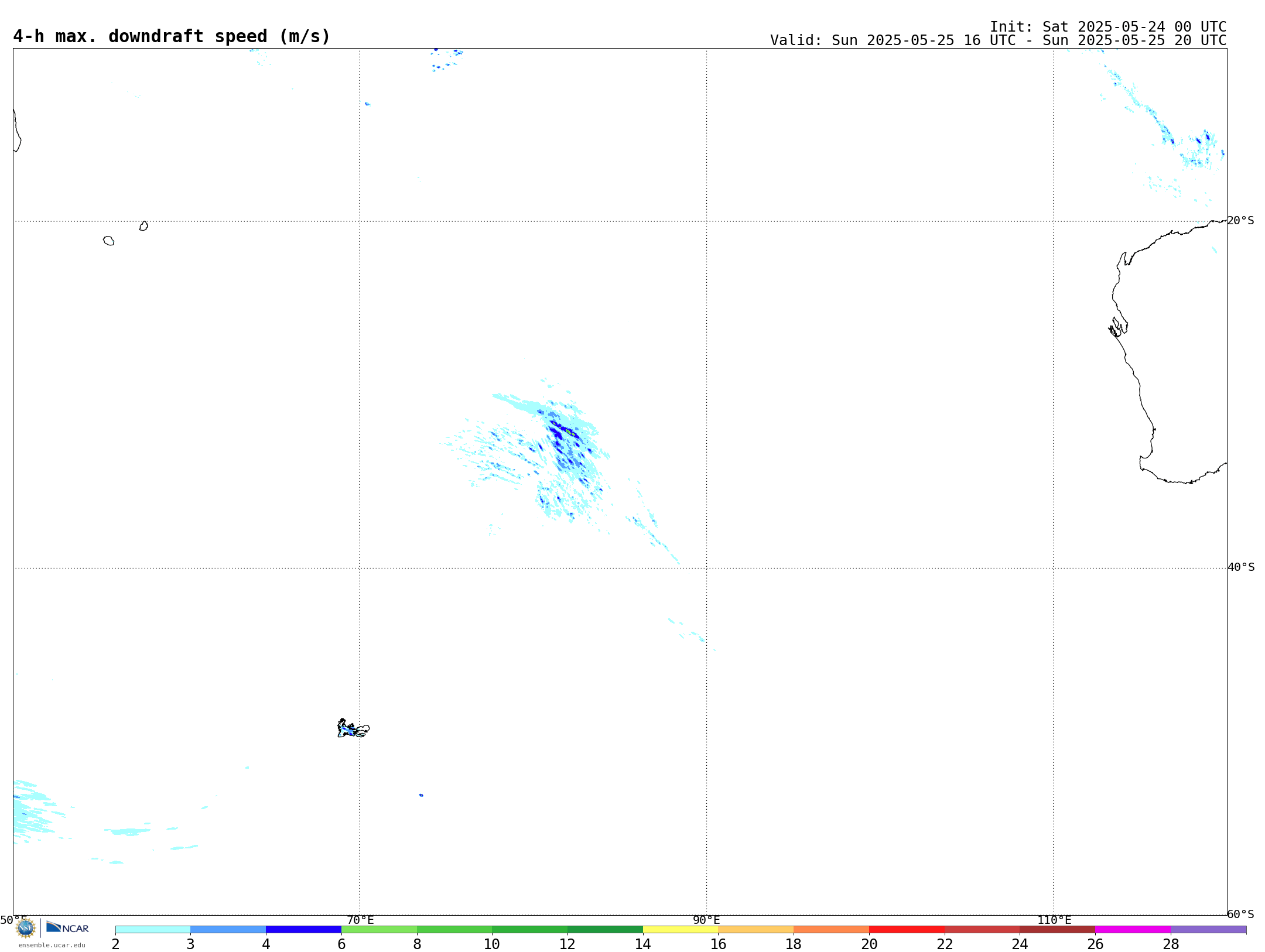The width and height of the screenshot is (1265, 952).
Task: Click the NSF logo
Action: (x=26, y=928)
